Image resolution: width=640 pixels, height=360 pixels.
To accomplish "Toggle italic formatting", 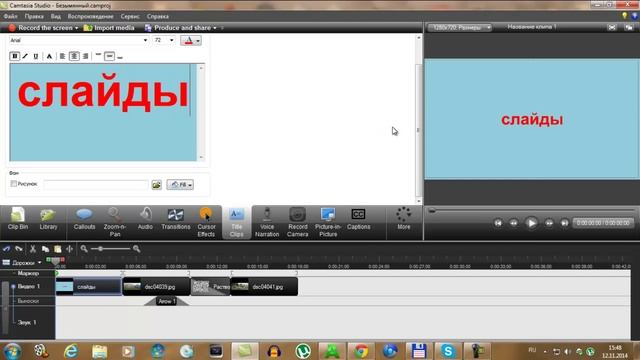I will point(25,56).
